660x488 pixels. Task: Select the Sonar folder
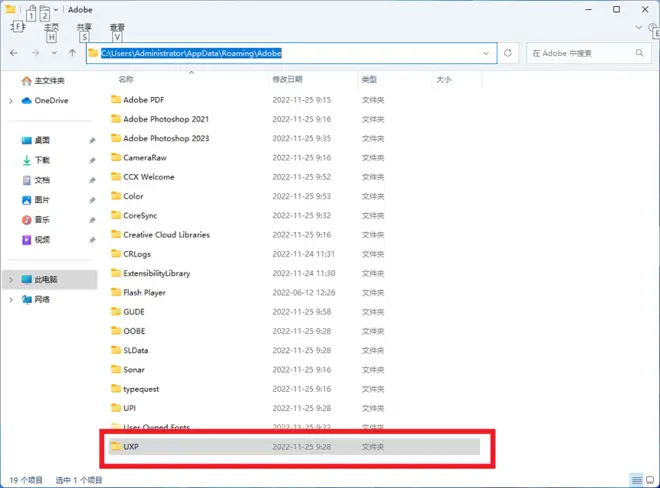[x=128, y=370]
